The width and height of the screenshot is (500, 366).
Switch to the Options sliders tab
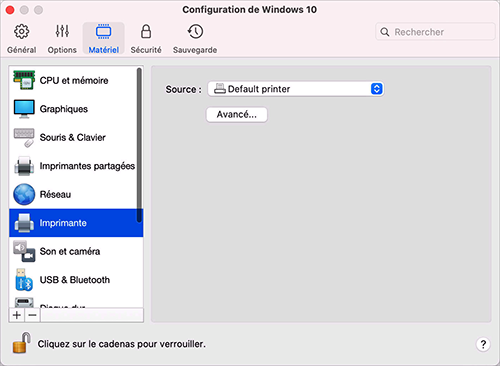tap(62, 39)
